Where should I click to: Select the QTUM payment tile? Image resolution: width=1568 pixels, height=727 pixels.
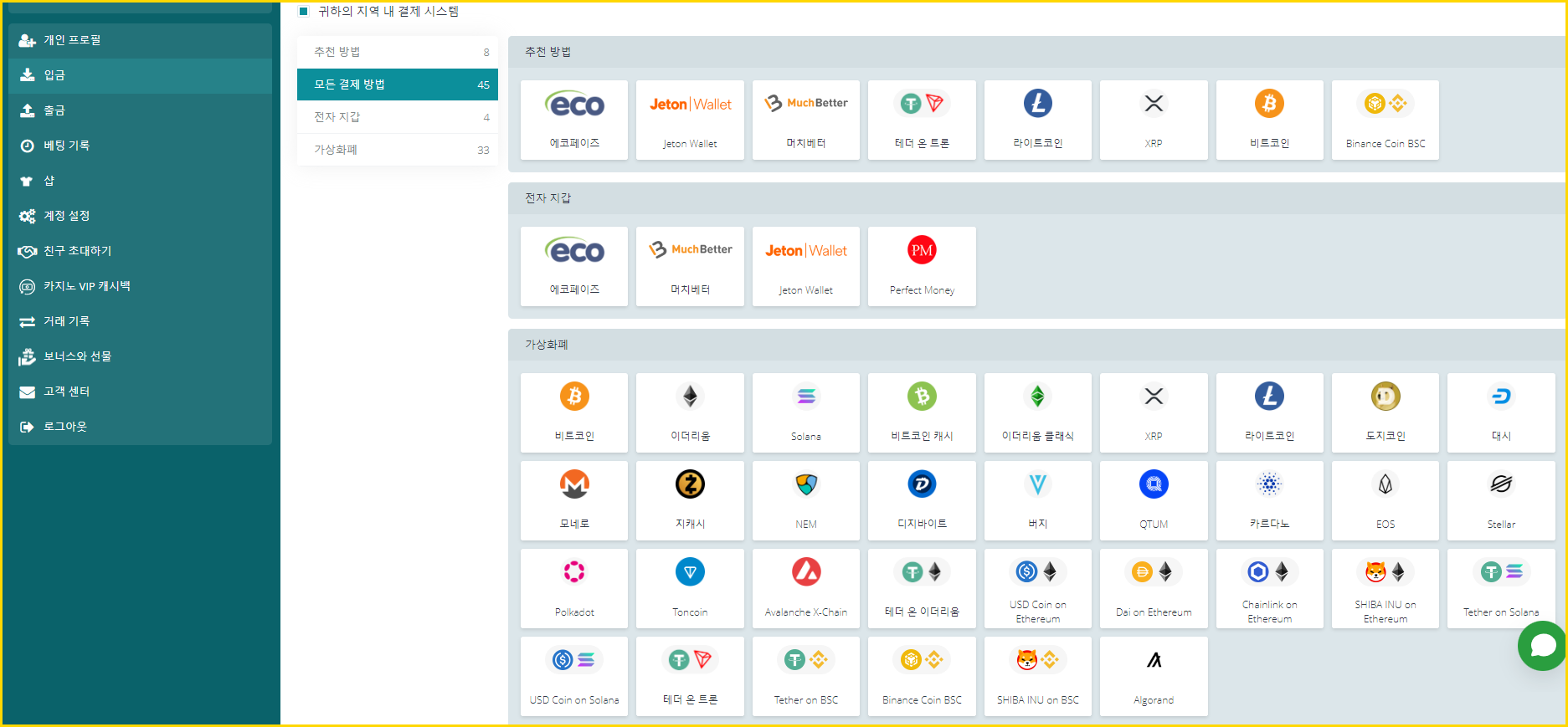(x=1154, y=500)
